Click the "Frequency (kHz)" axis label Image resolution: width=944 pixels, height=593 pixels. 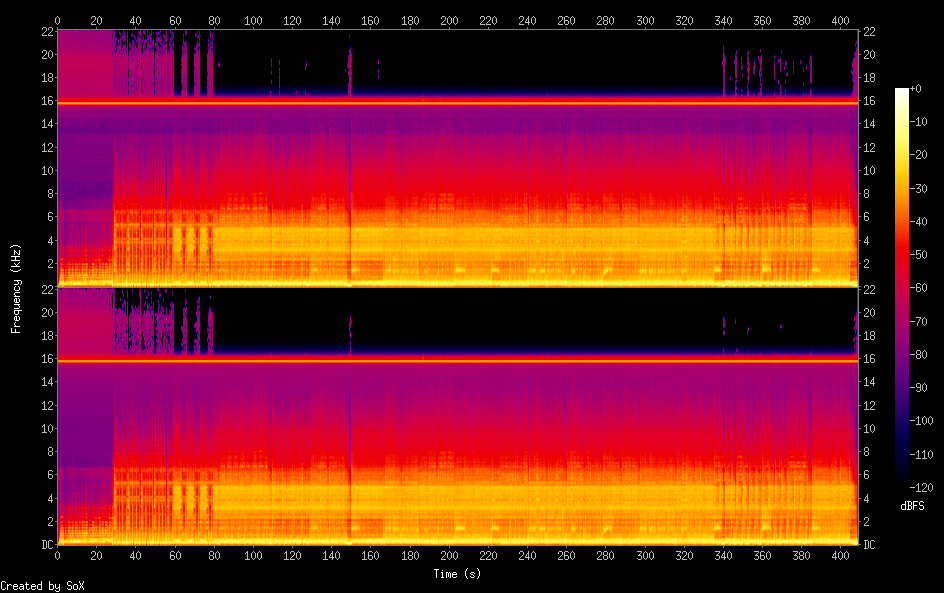[16, 289]
